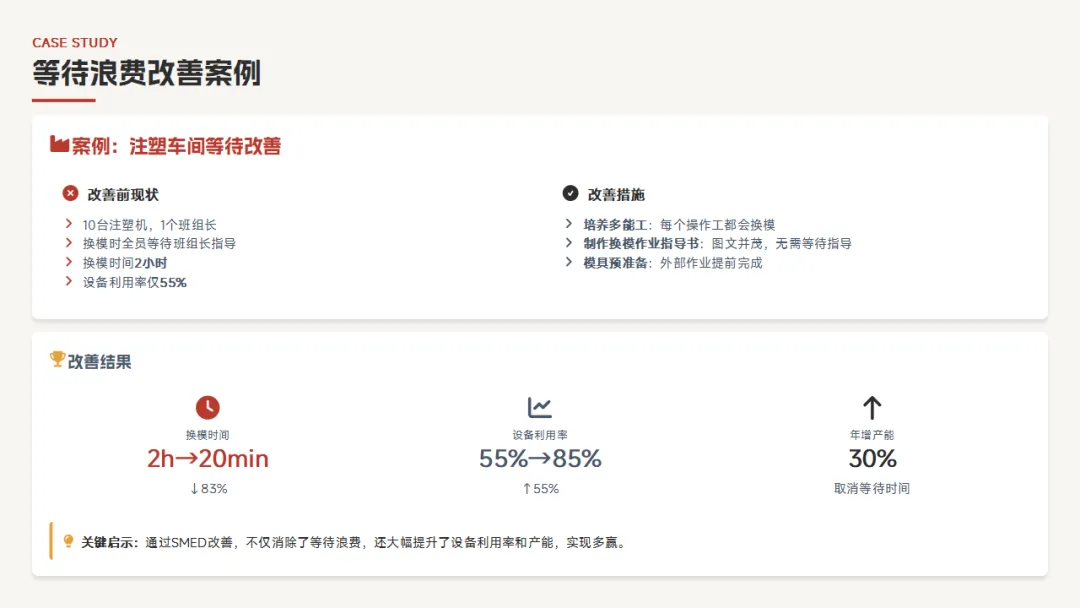This screenshot has height=608, width=1080.
Task: Click chevron before 10台注塑机，1个班组长
Action: (69, 224)
